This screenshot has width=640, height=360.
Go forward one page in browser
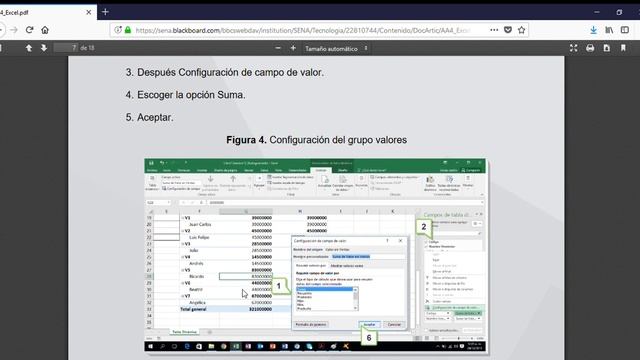[x=14, y=30]
